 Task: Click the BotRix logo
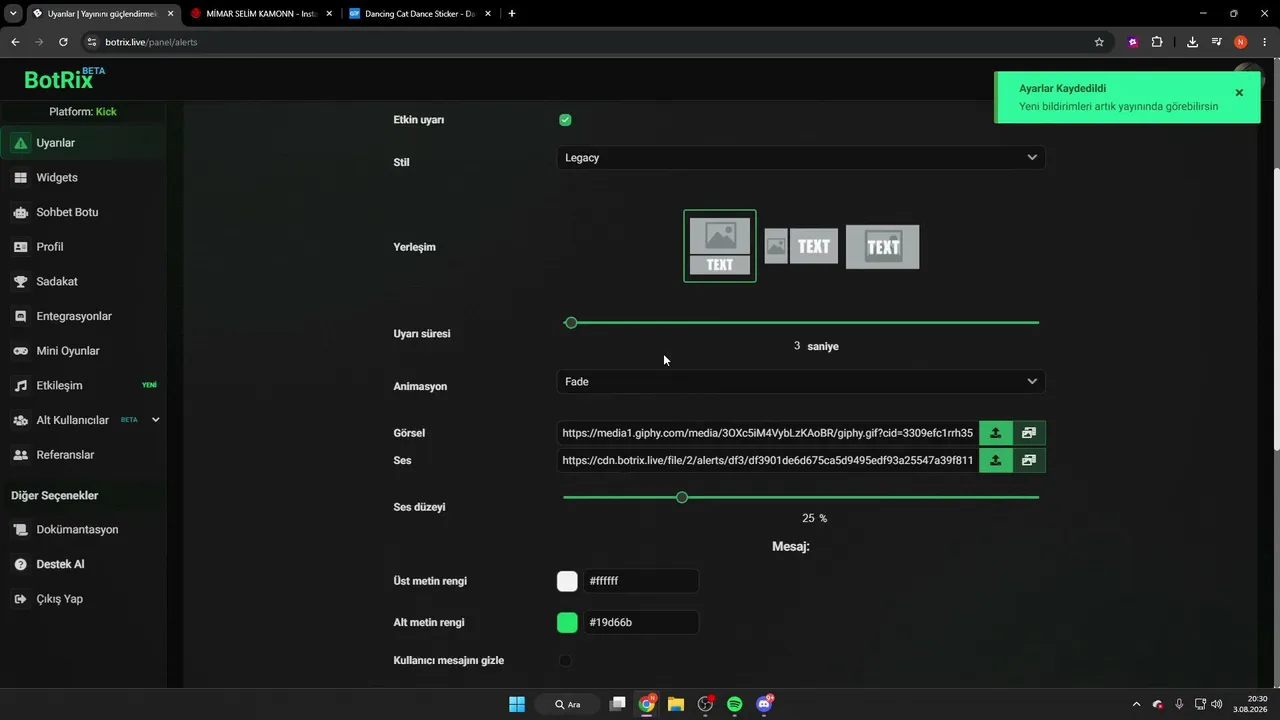click(x=64, y=79)
